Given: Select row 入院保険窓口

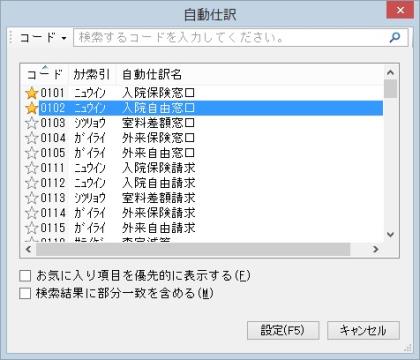Looking at the screenshot, I should pyautogui.click(x=204, y=93).
